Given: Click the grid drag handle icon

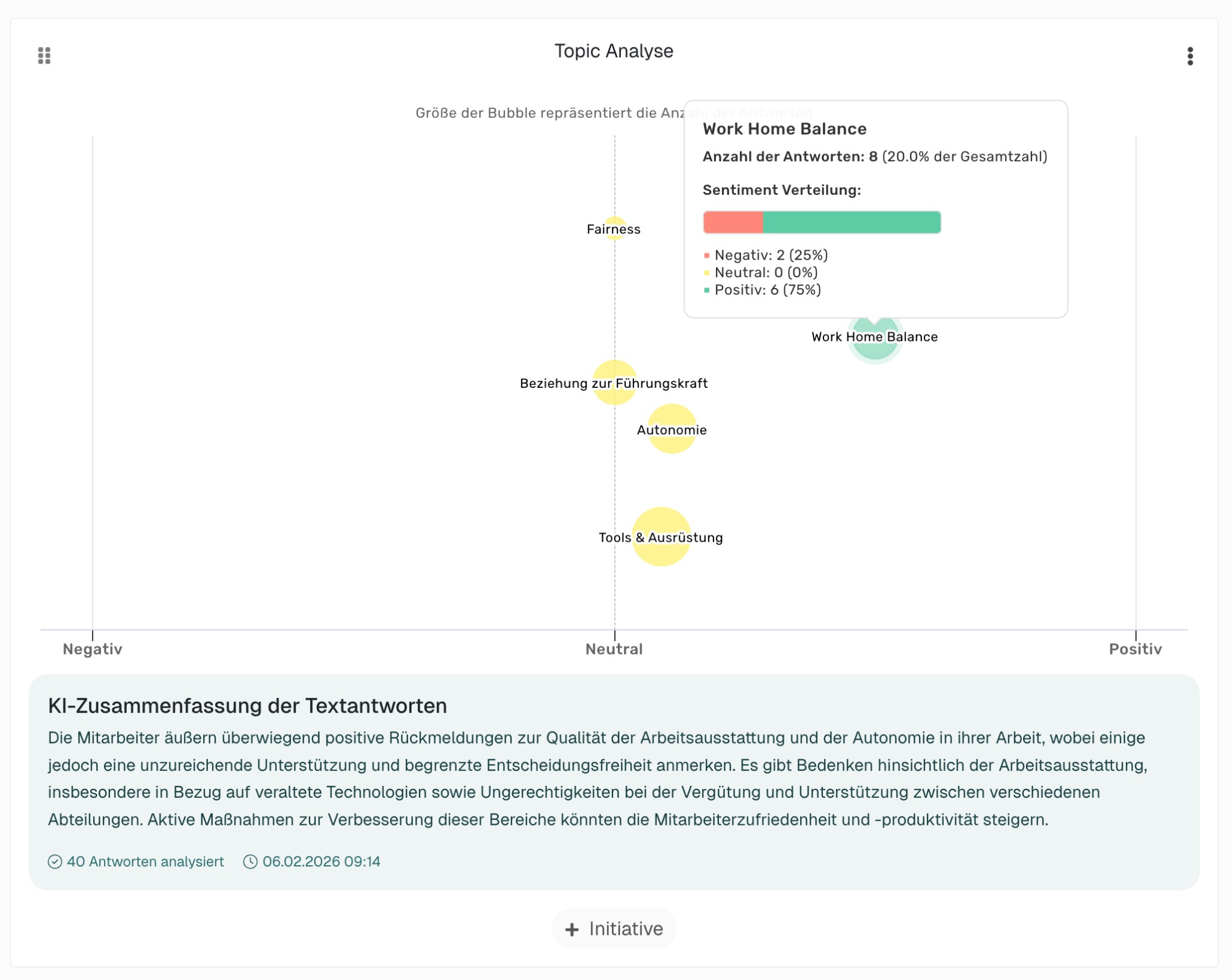Looking at the screenshot, I should (x=44, y=55).
